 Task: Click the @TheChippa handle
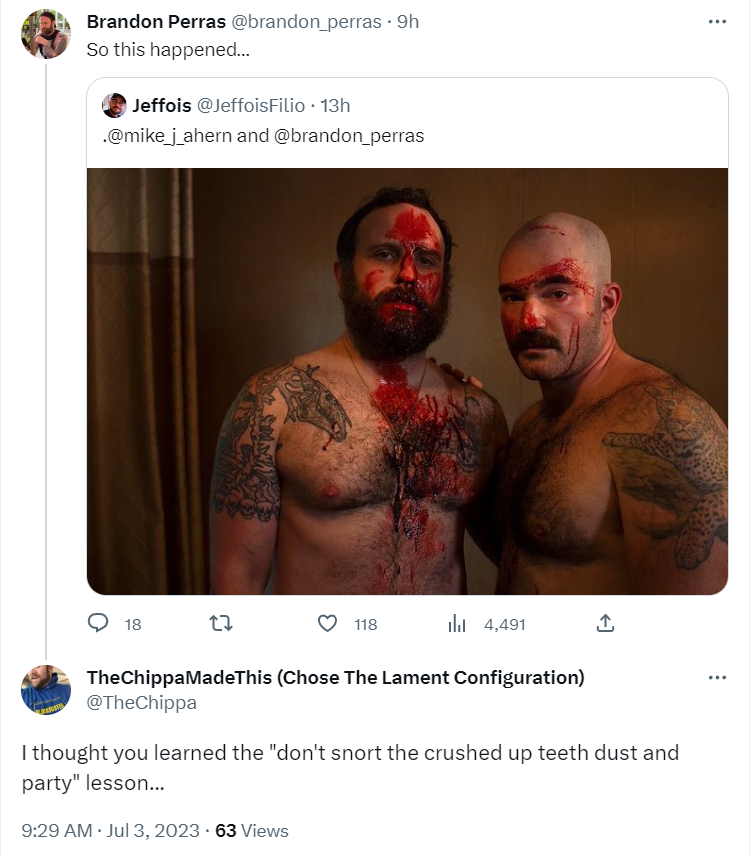pyautogui.click(x=141, y=703)
